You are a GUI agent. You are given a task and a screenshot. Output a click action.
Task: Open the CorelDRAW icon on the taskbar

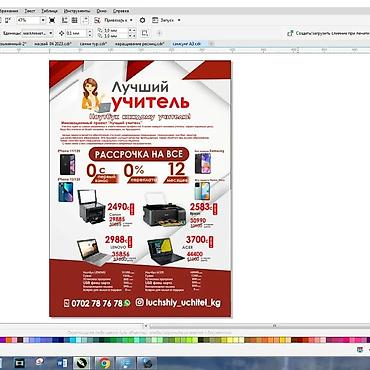click(82, 363)
